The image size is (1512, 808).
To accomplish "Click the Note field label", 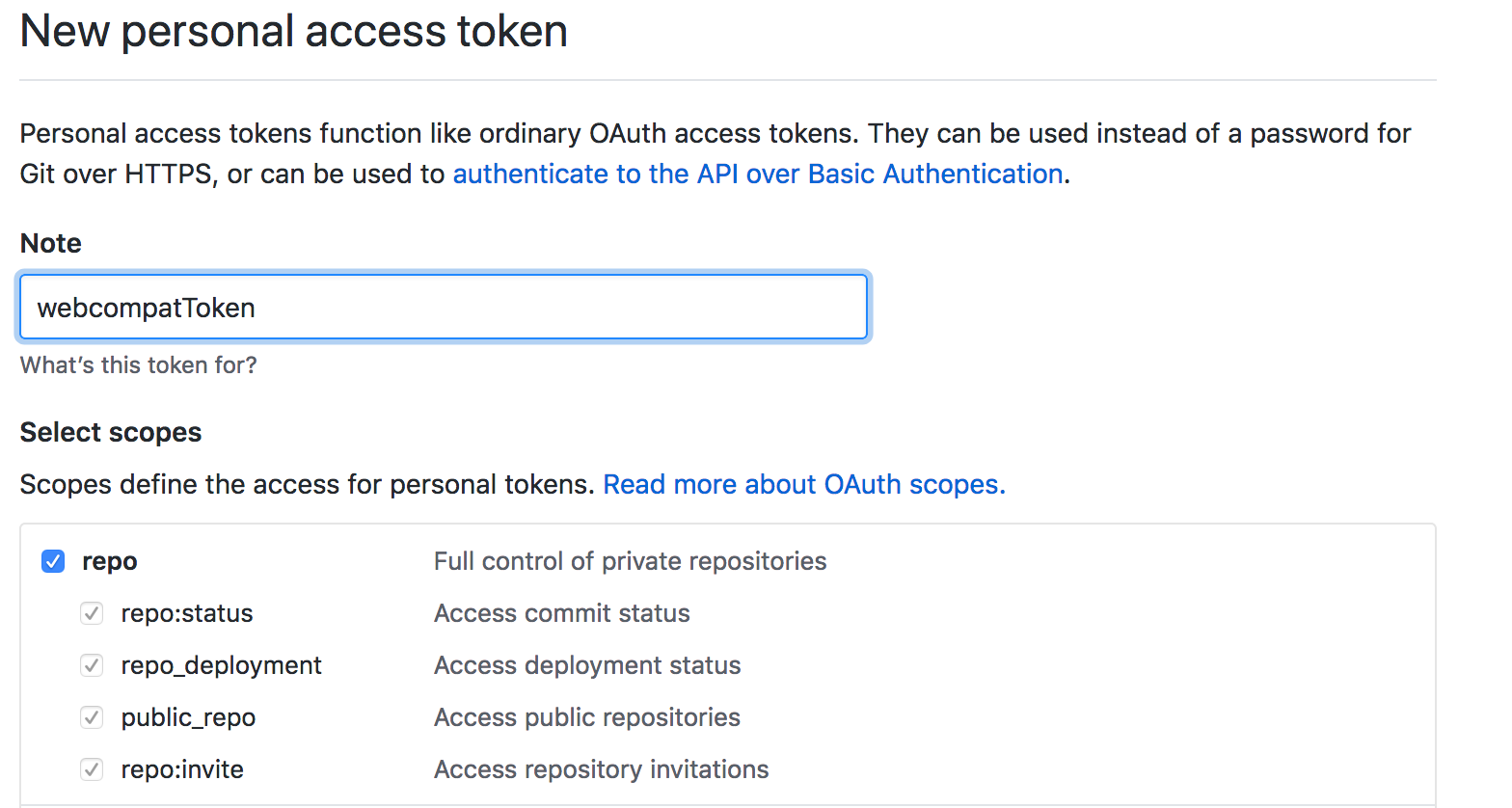I will pos(51,243).
